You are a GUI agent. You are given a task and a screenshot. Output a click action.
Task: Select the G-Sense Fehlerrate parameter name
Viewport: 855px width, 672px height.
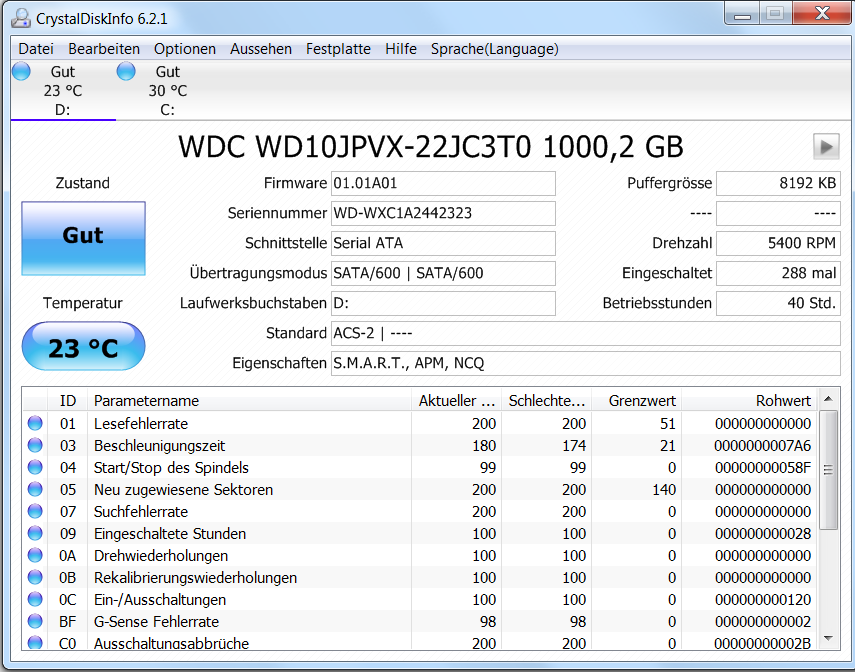coord(156,622)
